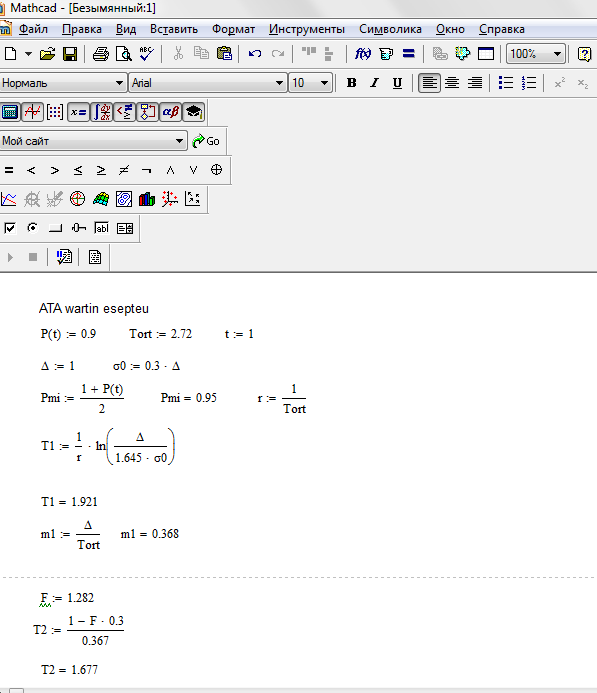The image size is (597, 693).
Task: Toggle Bold formatting
Action: tap(351, 83)
